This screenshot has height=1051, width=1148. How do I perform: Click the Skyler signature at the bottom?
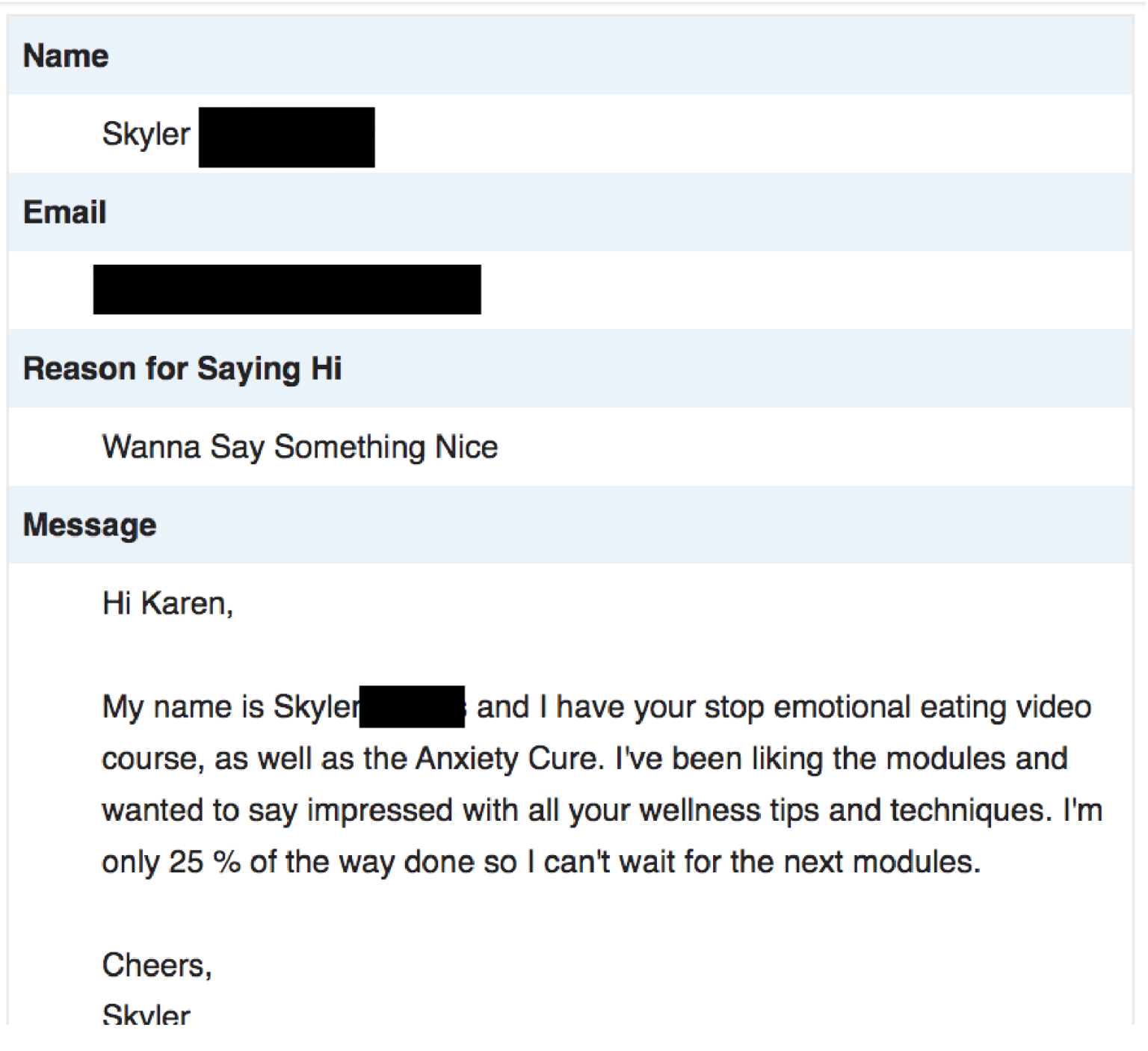[146, 1014]
